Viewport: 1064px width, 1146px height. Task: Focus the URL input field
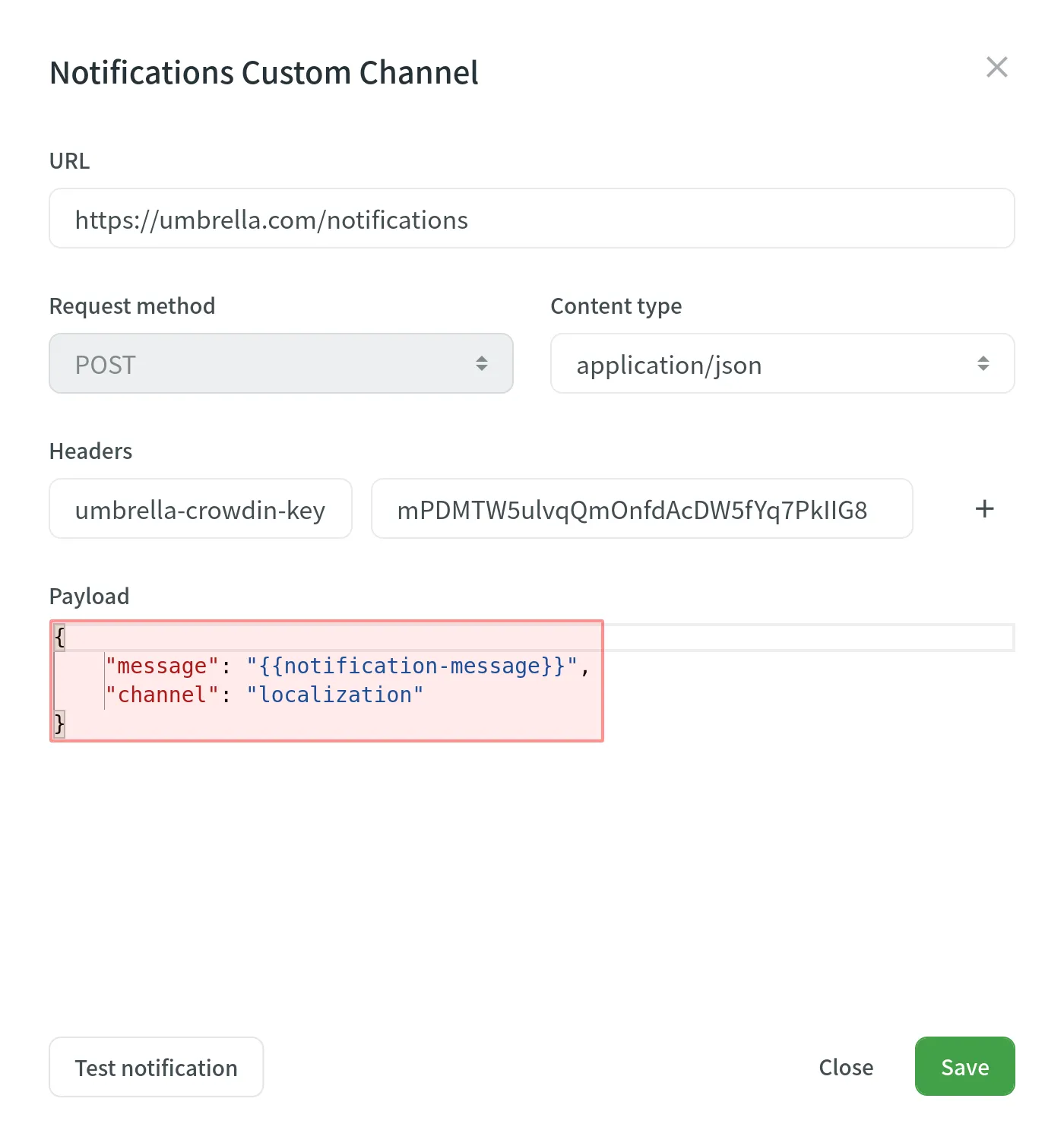tap(531, 219)
